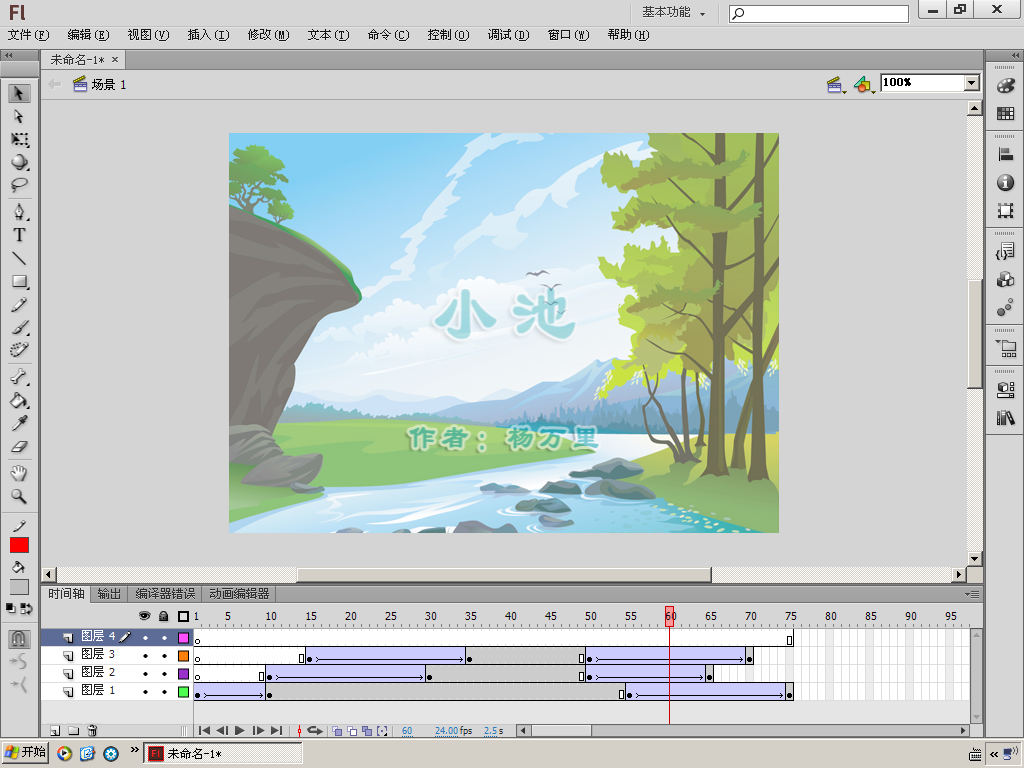Select the Subselection tool
Viewport: 1024px width, 768px height.
19,116
